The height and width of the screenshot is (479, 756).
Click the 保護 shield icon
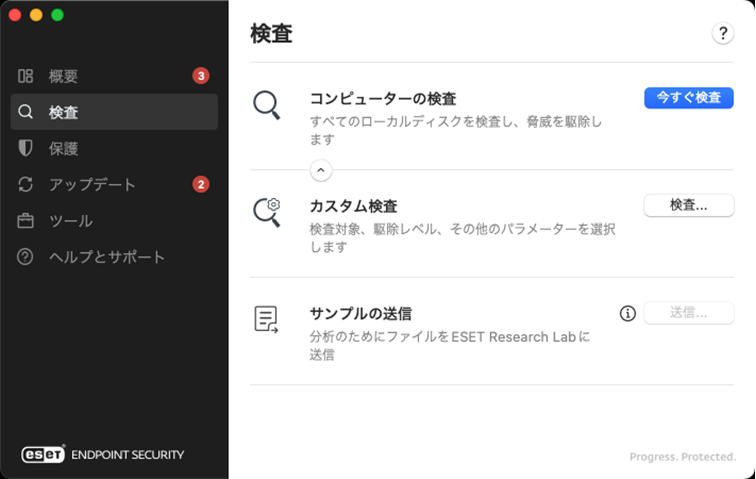(25, 148)
